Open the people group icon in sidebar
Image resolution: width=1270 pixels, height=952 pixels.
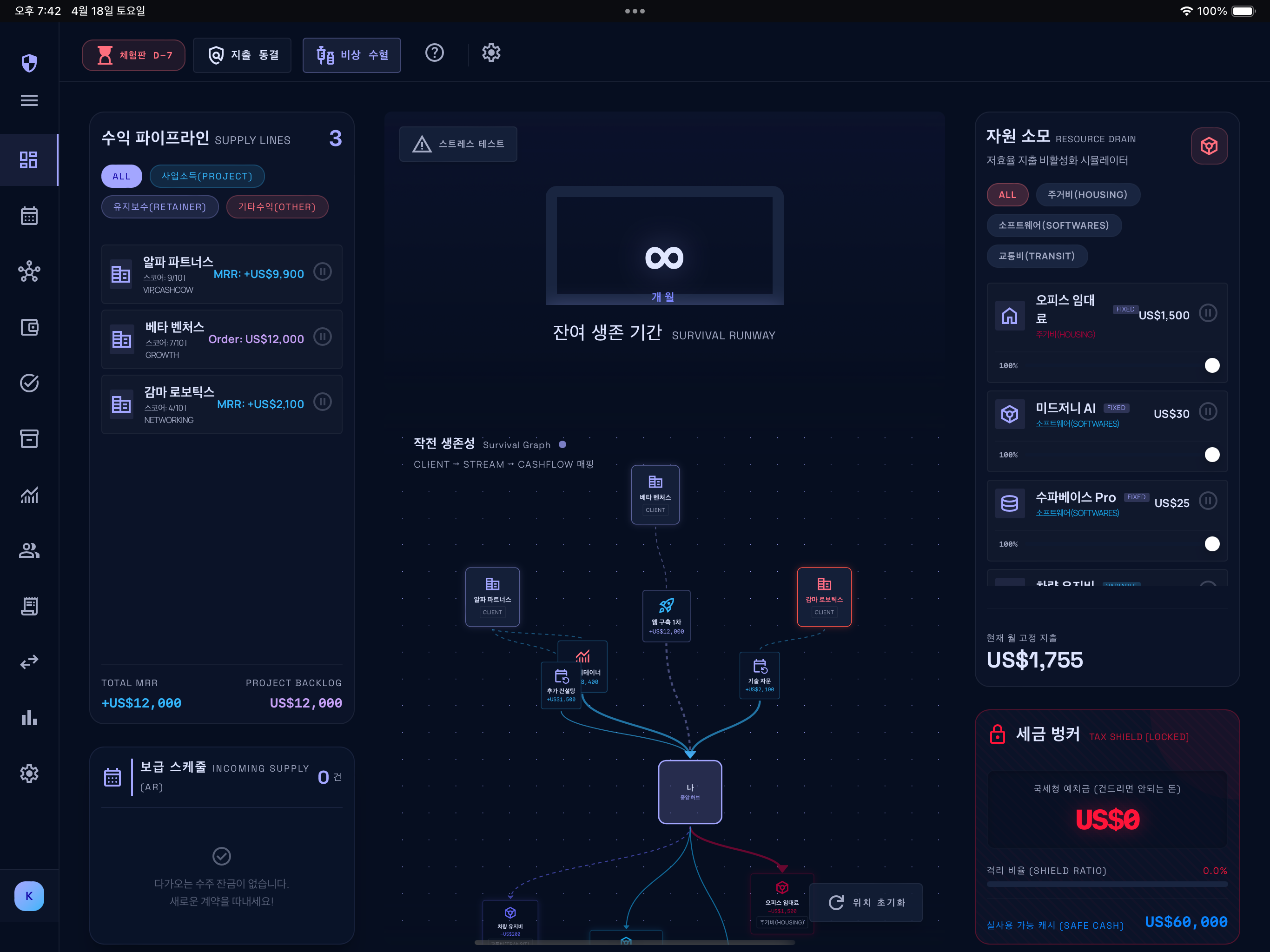(29, 550)
